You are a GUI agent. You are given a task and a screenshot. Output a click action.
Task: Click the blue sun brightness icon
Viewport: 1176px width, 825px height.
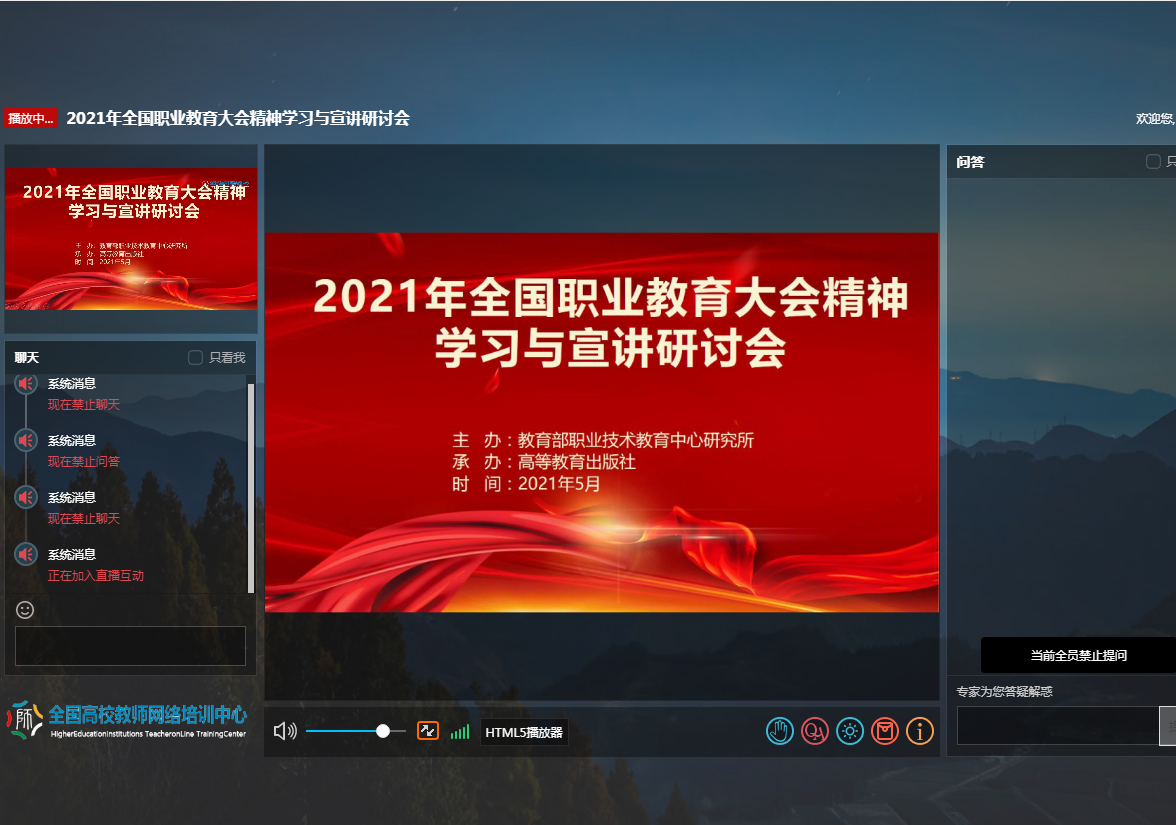click(850, 731)
